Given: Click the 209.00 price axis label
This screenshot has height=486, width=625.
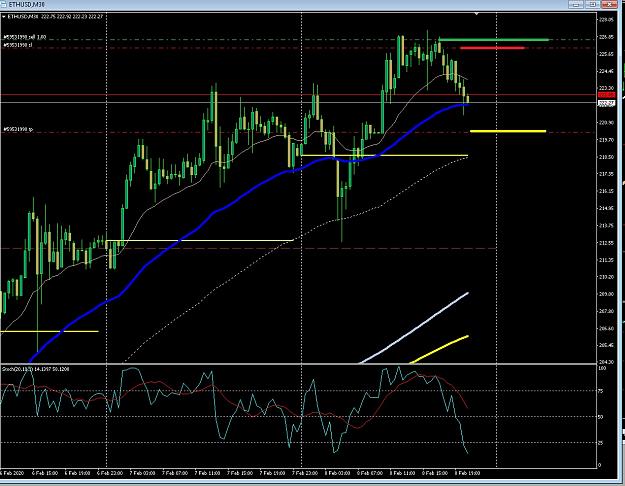Looking at the screenshot, I should pyautogui.click(x=606, y=294).
